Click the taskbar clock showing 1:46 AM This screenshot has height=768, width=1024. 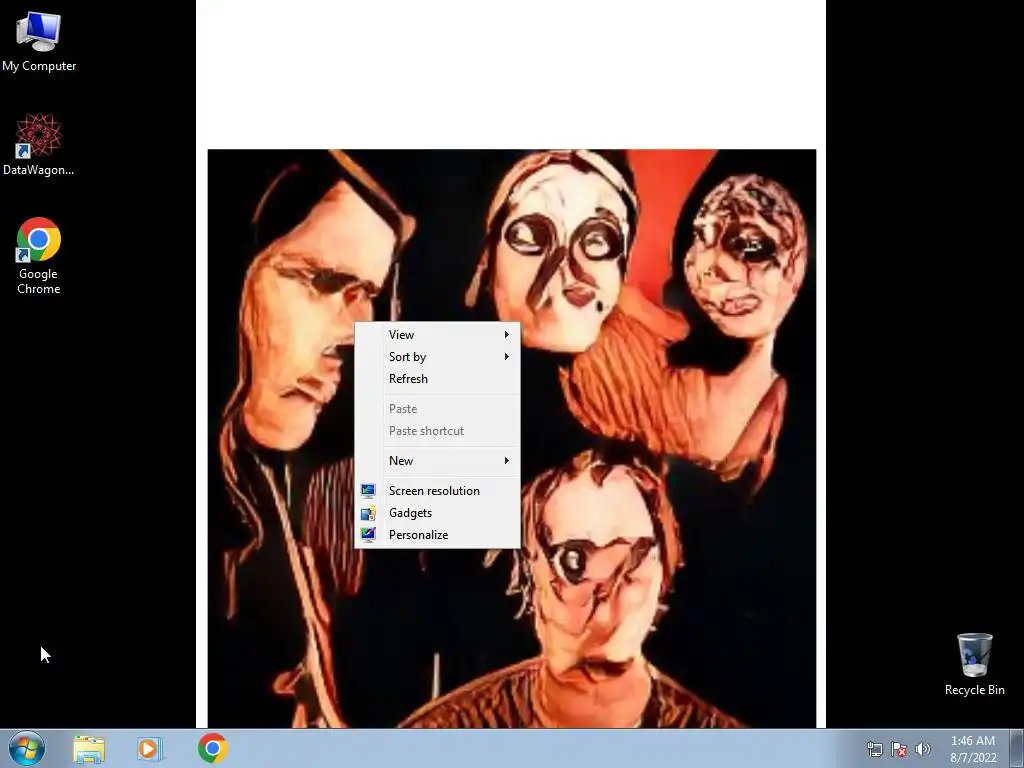tap(973, 749)
